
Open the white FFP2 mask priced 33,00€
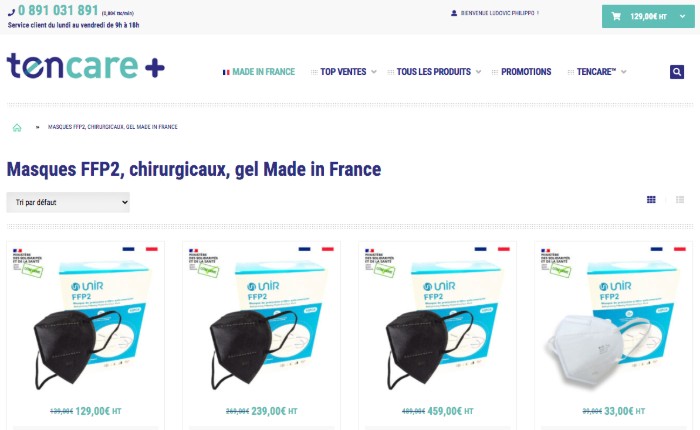613,321
